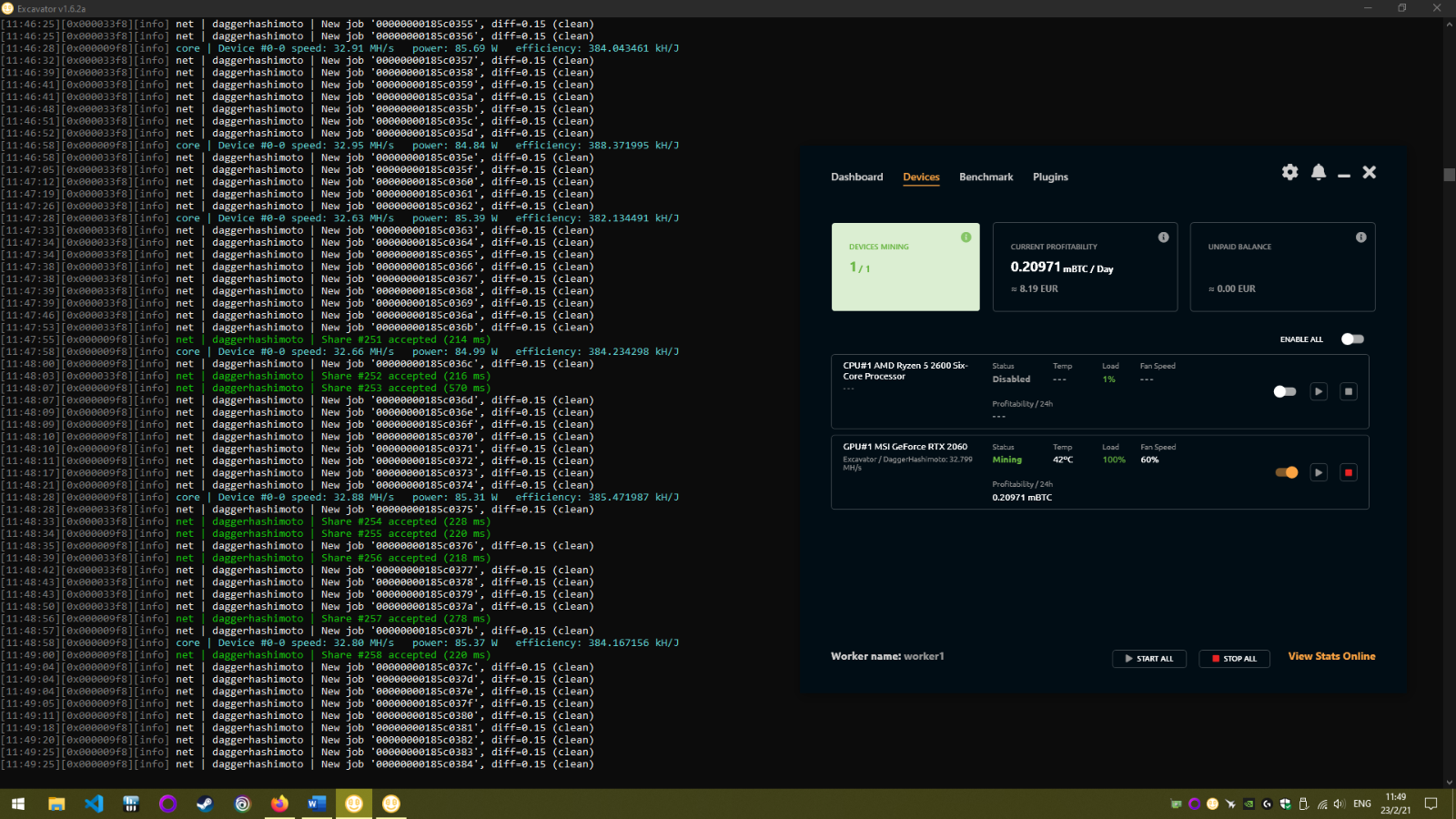Click the CPU Disabled status text

pos(1011,379)
